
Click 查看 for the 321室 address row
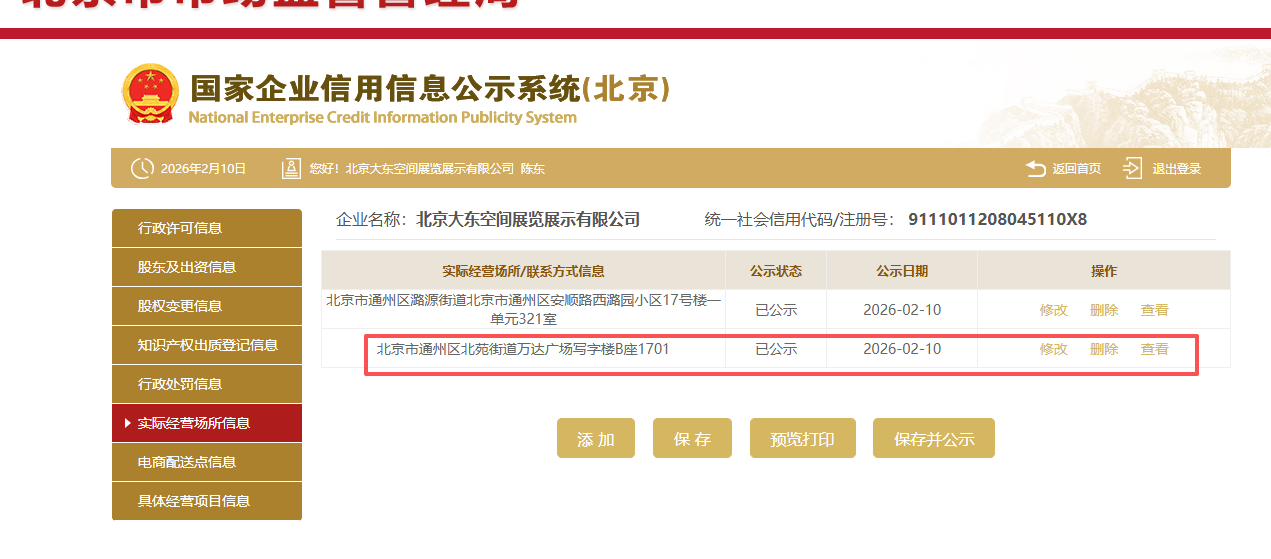point(1155,310)
